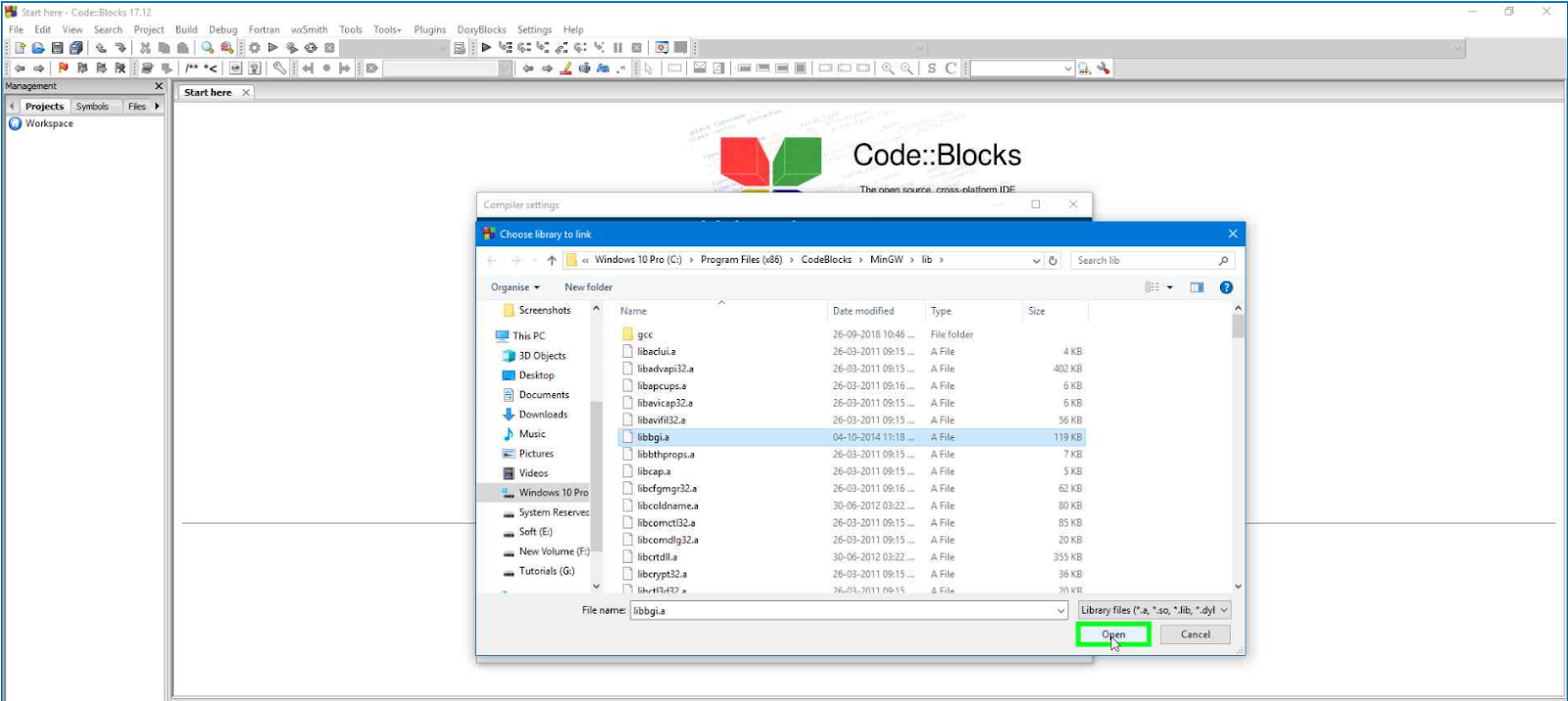Expand the address bar previous locations arrow

pos(1037,261)
